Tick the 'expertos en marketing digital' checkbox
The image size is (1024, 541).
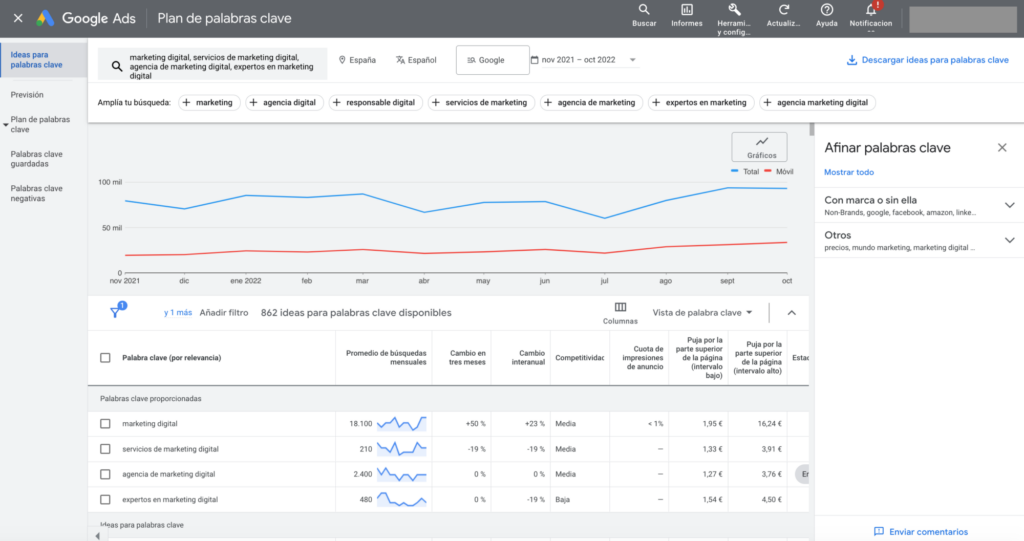coord(105,500)
